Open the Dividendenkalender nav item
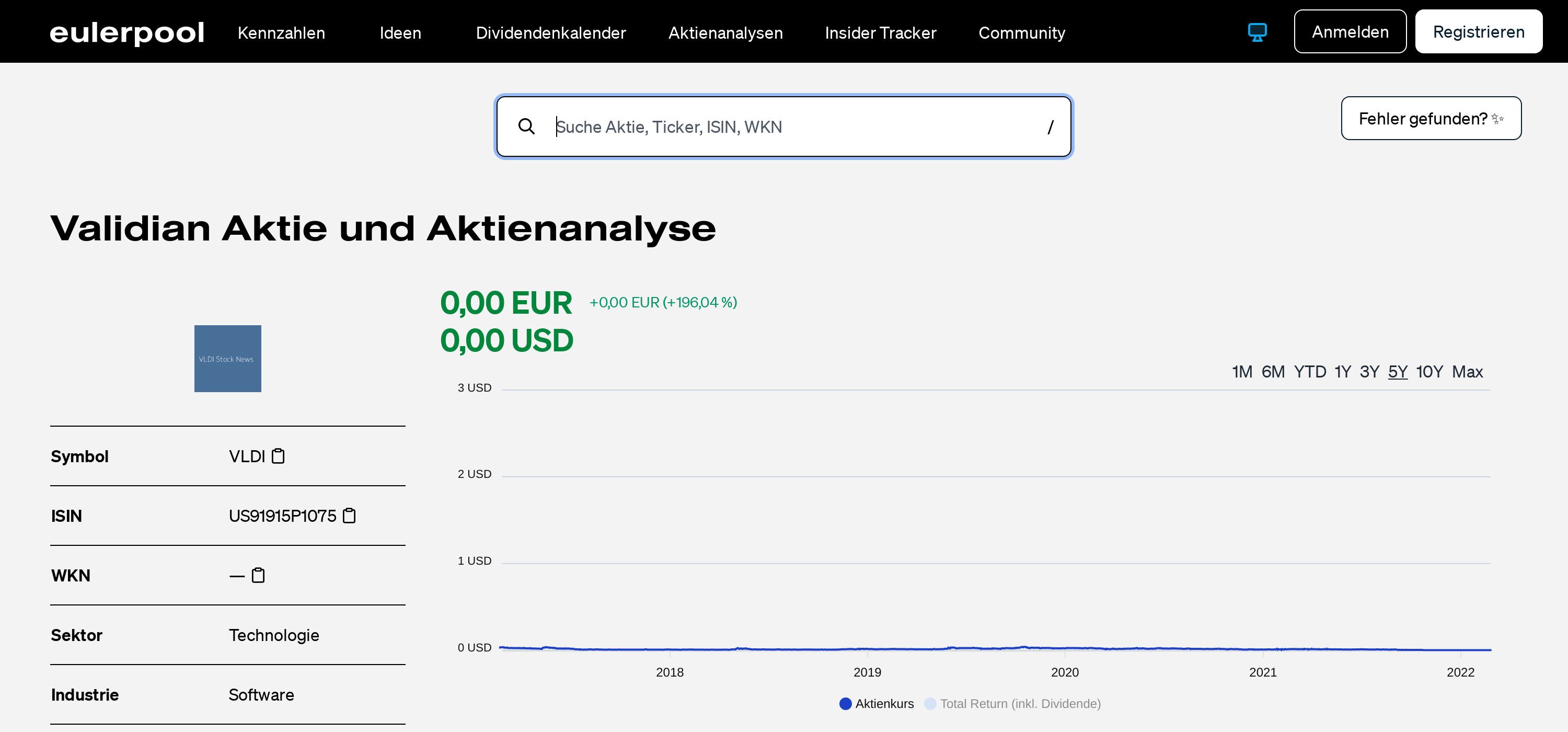This screenshot has width=1568, height=732. tap(550, 33)
